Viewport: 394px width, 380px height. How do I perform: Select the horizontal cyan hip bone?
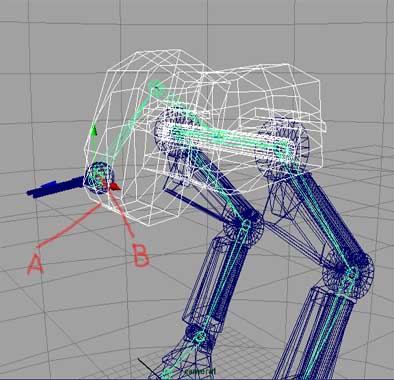[x=230, y=139]
